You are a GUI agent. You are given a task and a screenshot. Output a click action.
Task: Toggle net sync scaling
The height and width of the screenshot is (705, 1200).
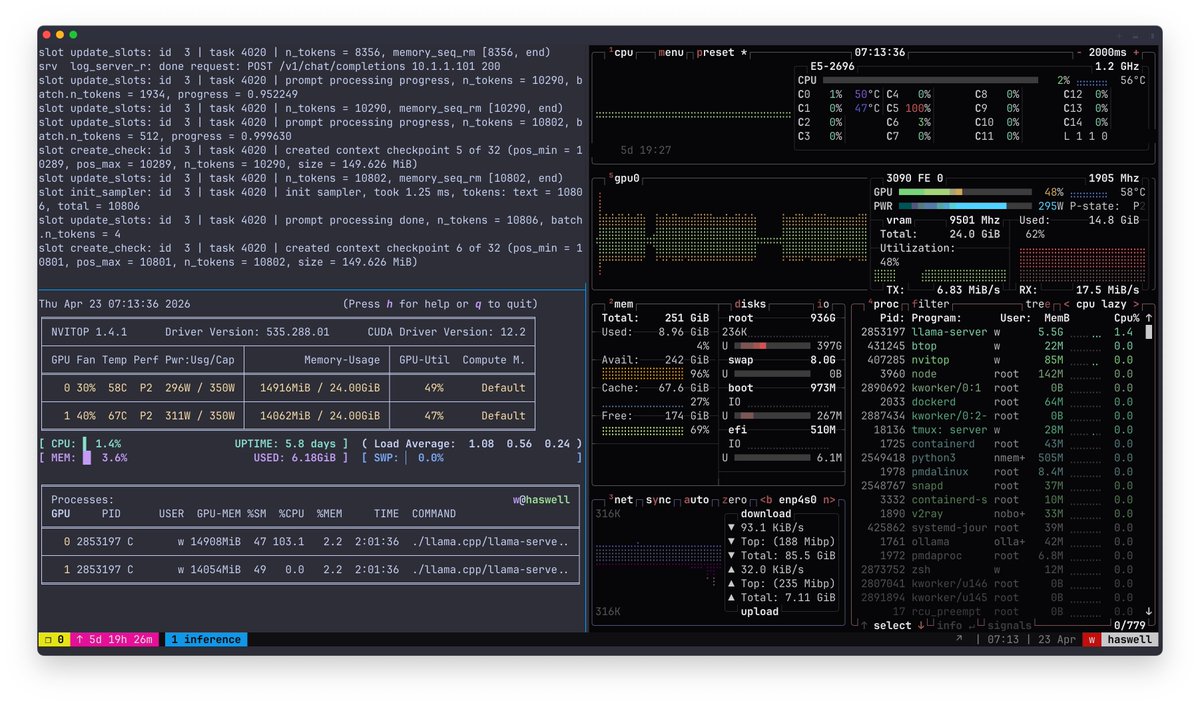point(658,500)
